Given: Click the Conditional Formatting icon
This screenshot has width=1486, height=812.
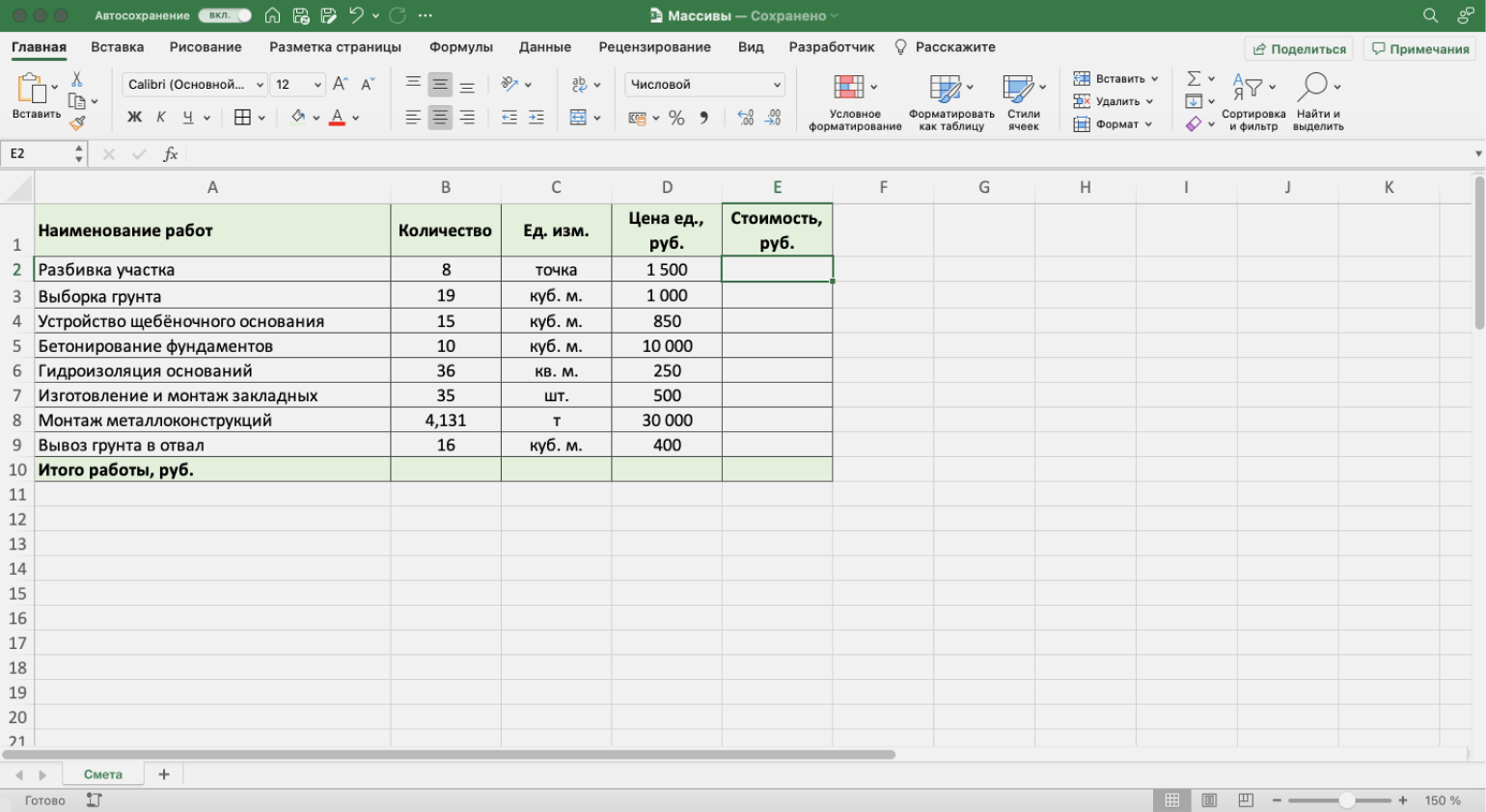Looking at the screenshot, I should (849, 88).
